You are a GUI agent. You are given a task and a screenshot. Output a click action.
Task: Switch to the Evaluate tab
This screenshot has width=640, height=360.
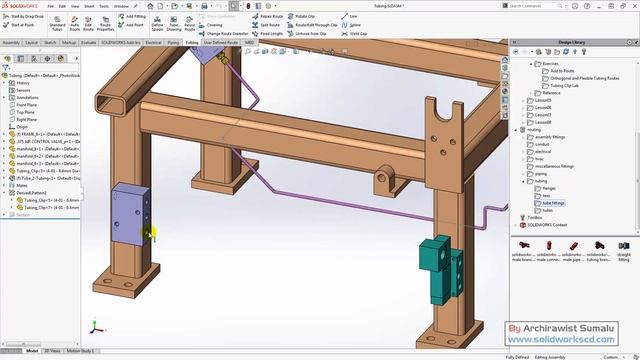click(x=89, y=42)
